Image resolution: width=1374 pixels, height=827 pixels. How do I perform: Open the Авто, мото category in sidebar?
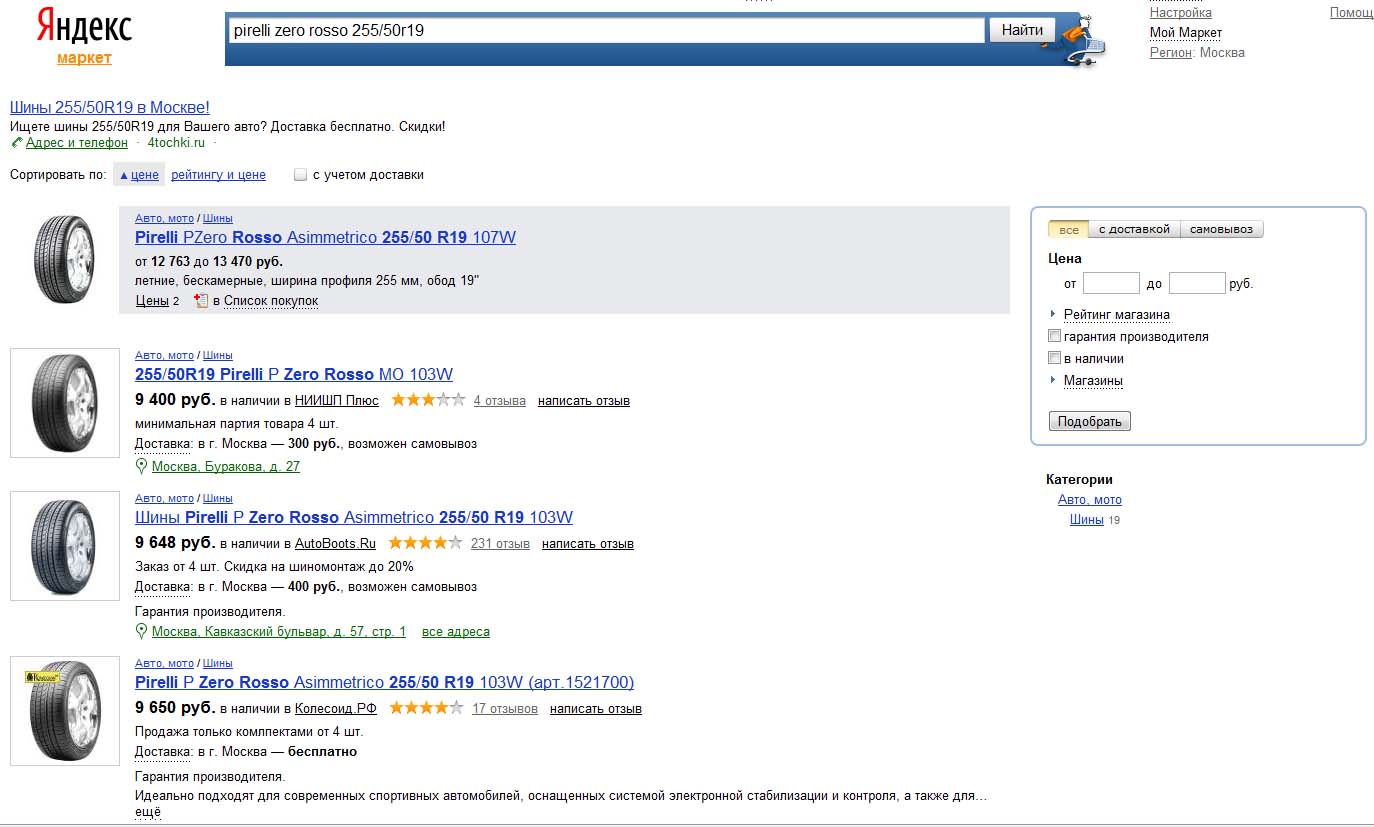pyautogui.click(x=1090, y=500)
